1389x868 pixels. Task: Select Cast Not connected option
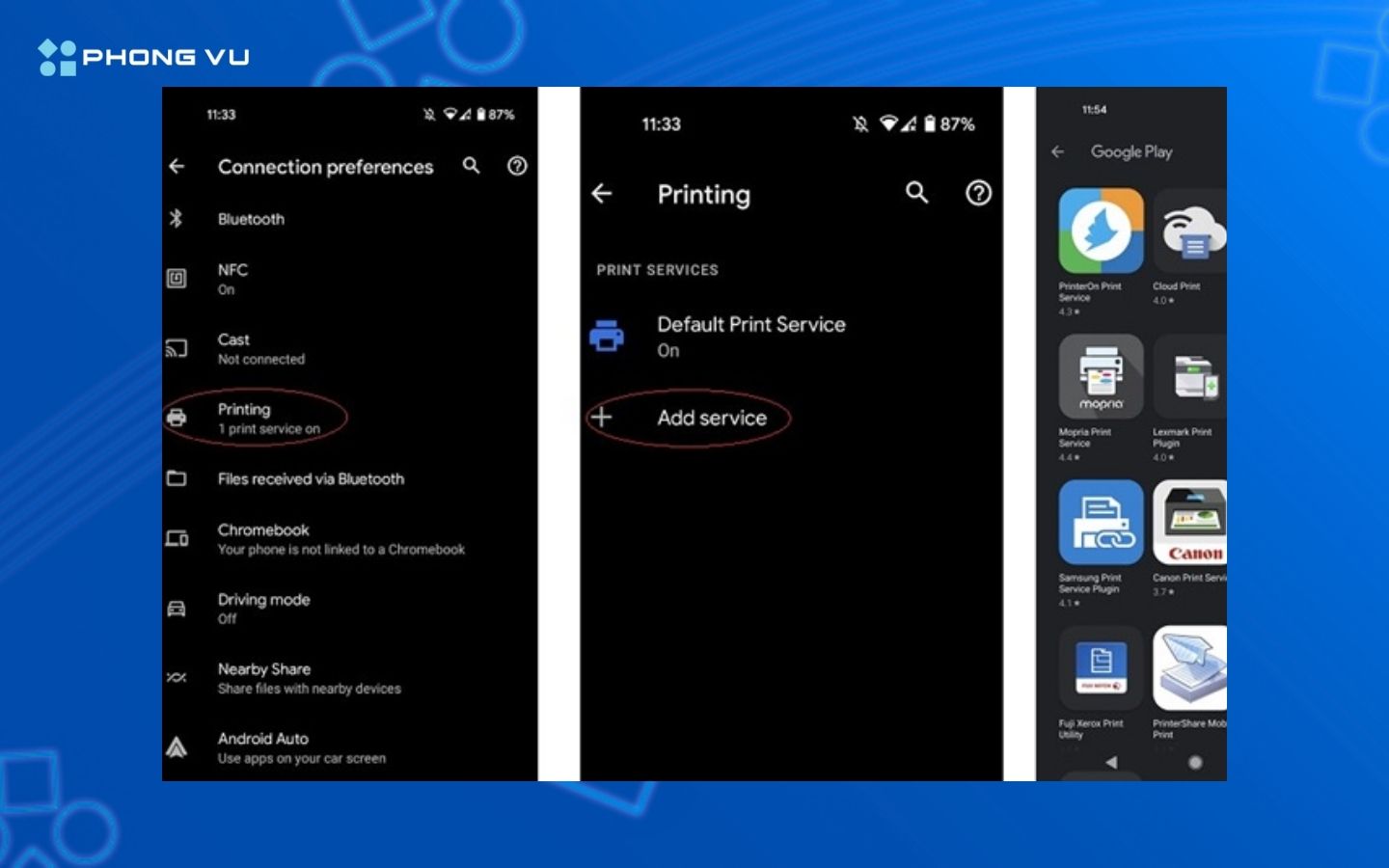(260, 348)
